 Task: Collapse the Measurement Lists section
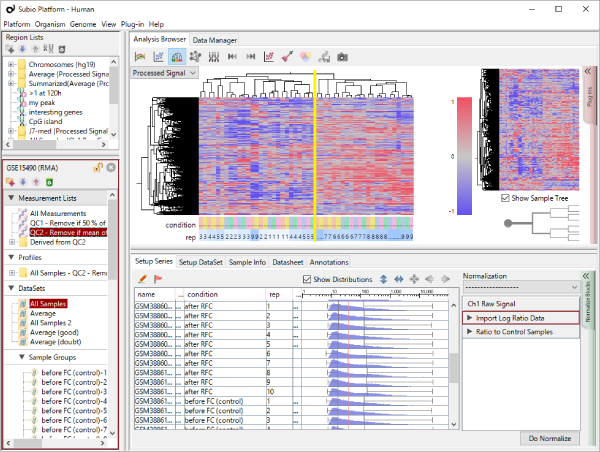click(x=10, y=198)
